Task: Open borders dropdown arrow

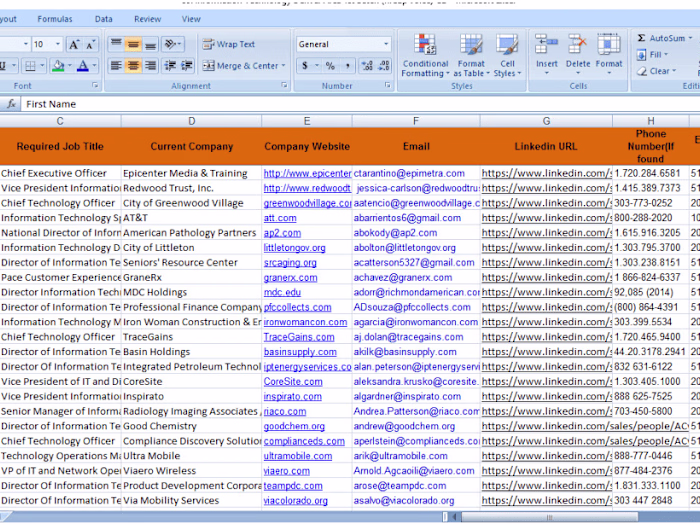Action: pos(42,66)
